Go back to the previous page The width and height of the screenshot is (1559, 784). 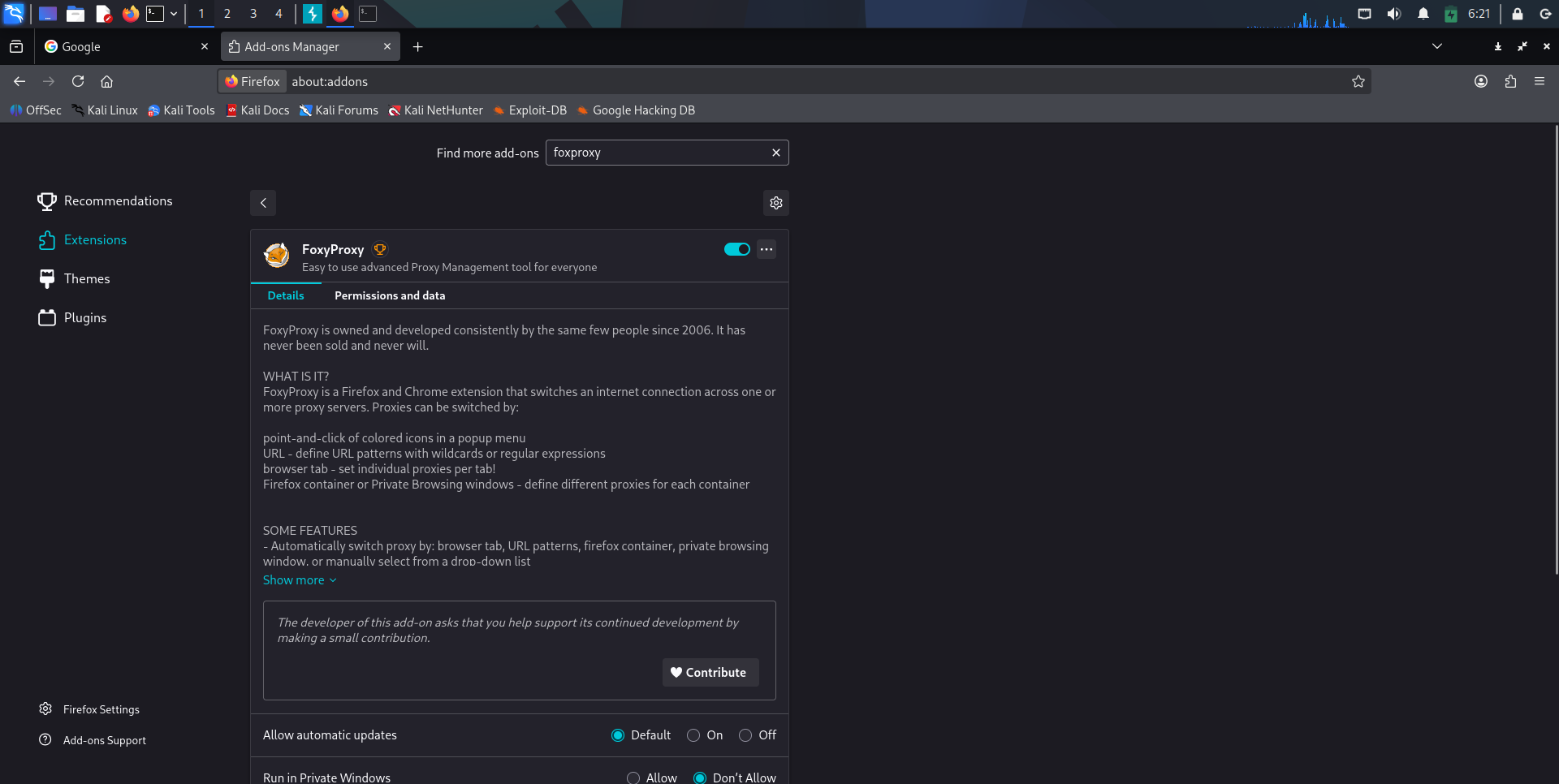(19, 81)
